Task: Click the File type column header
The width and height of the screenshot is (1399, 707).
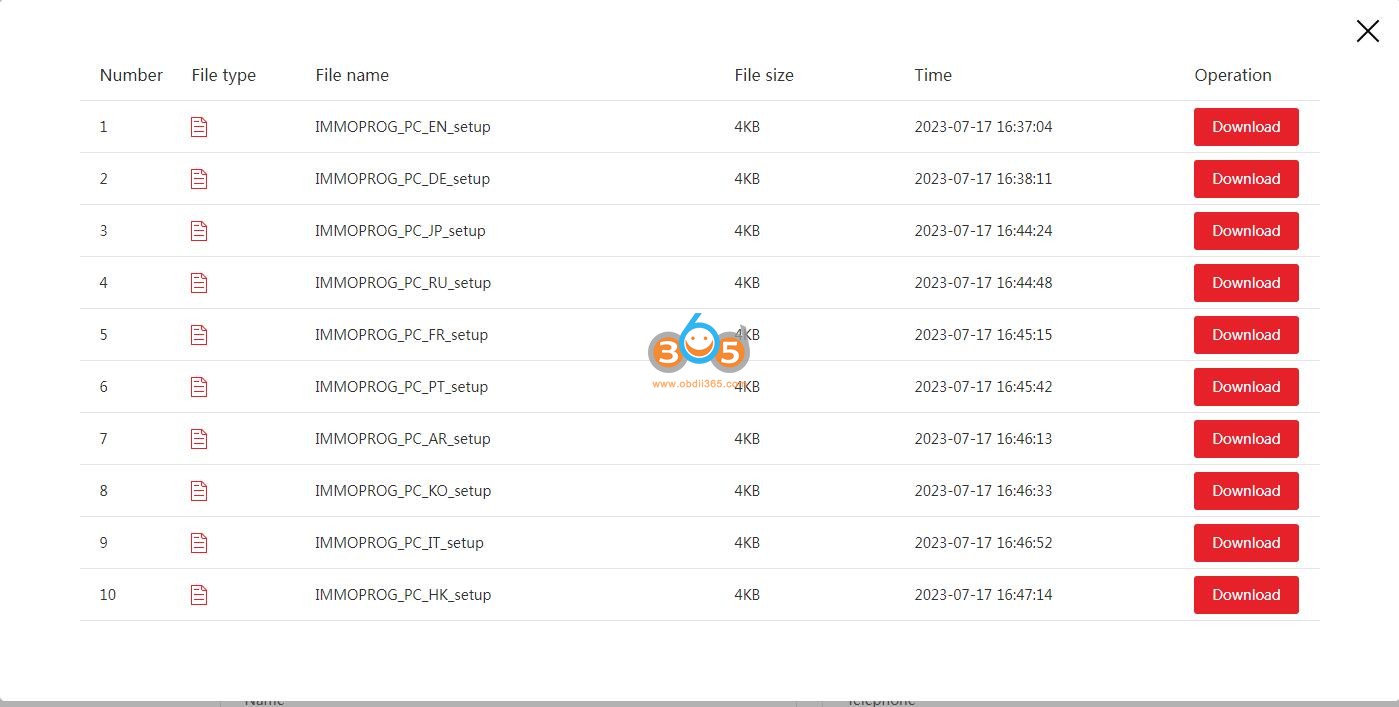Action: 224,75
